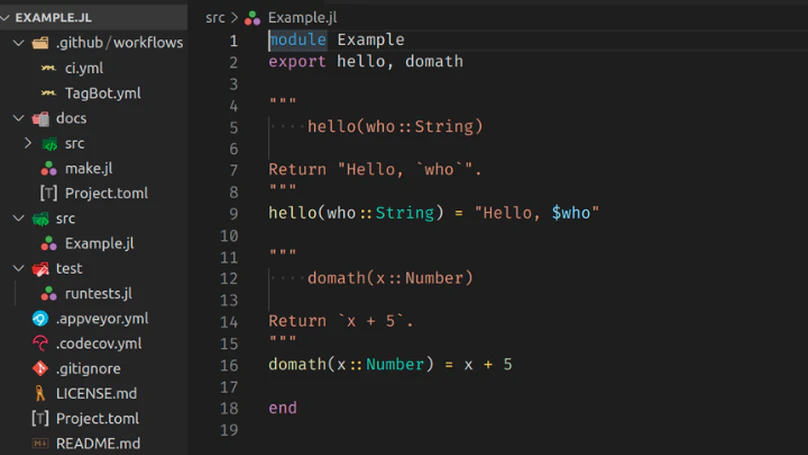Click the YAML icon beside ci.yml
Screen dimensions: 808x455
point(48,68)
